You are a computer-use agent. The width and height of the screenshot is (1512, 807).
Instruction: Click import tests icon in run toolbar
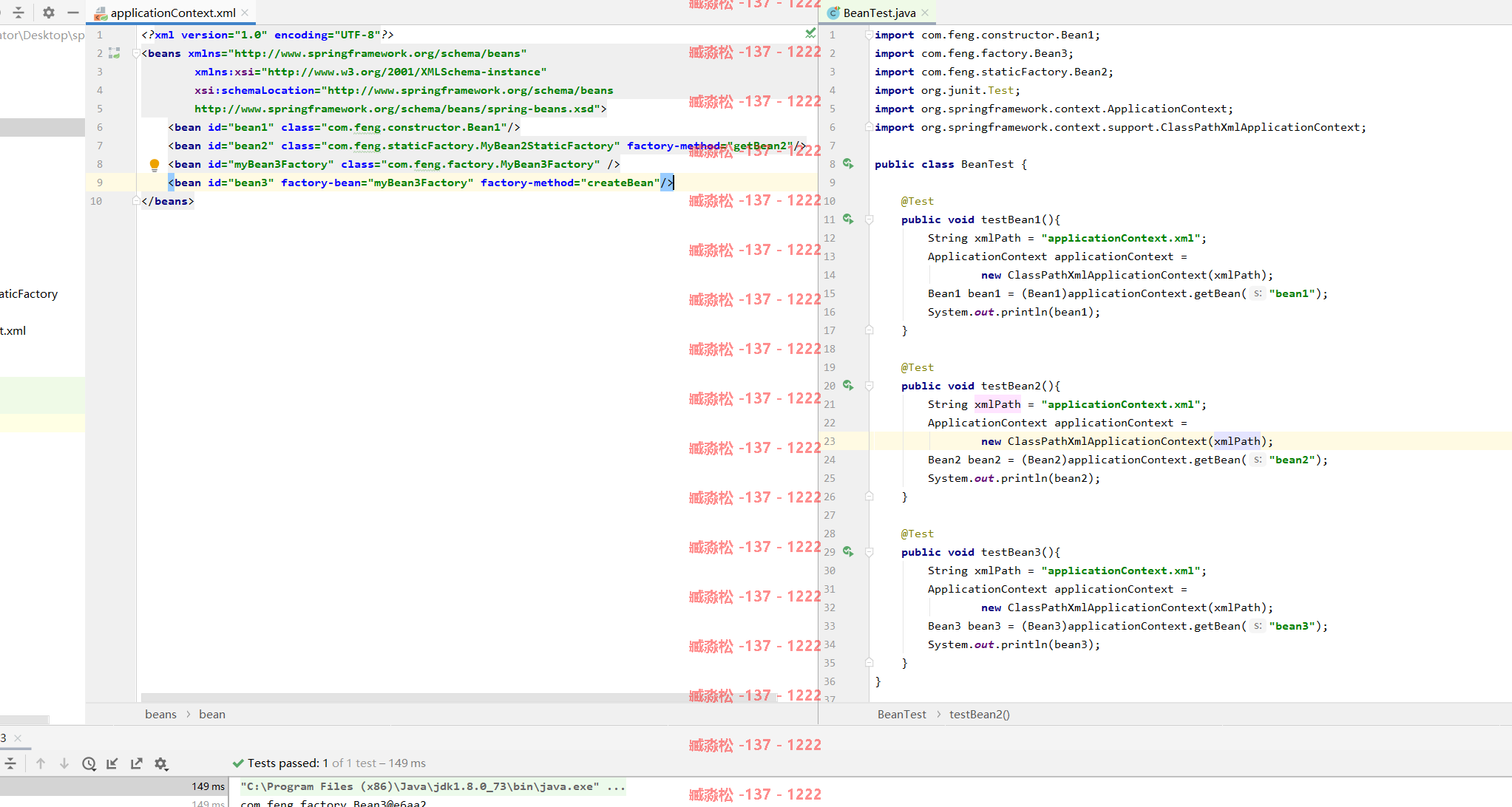click(x=112, y=763)
